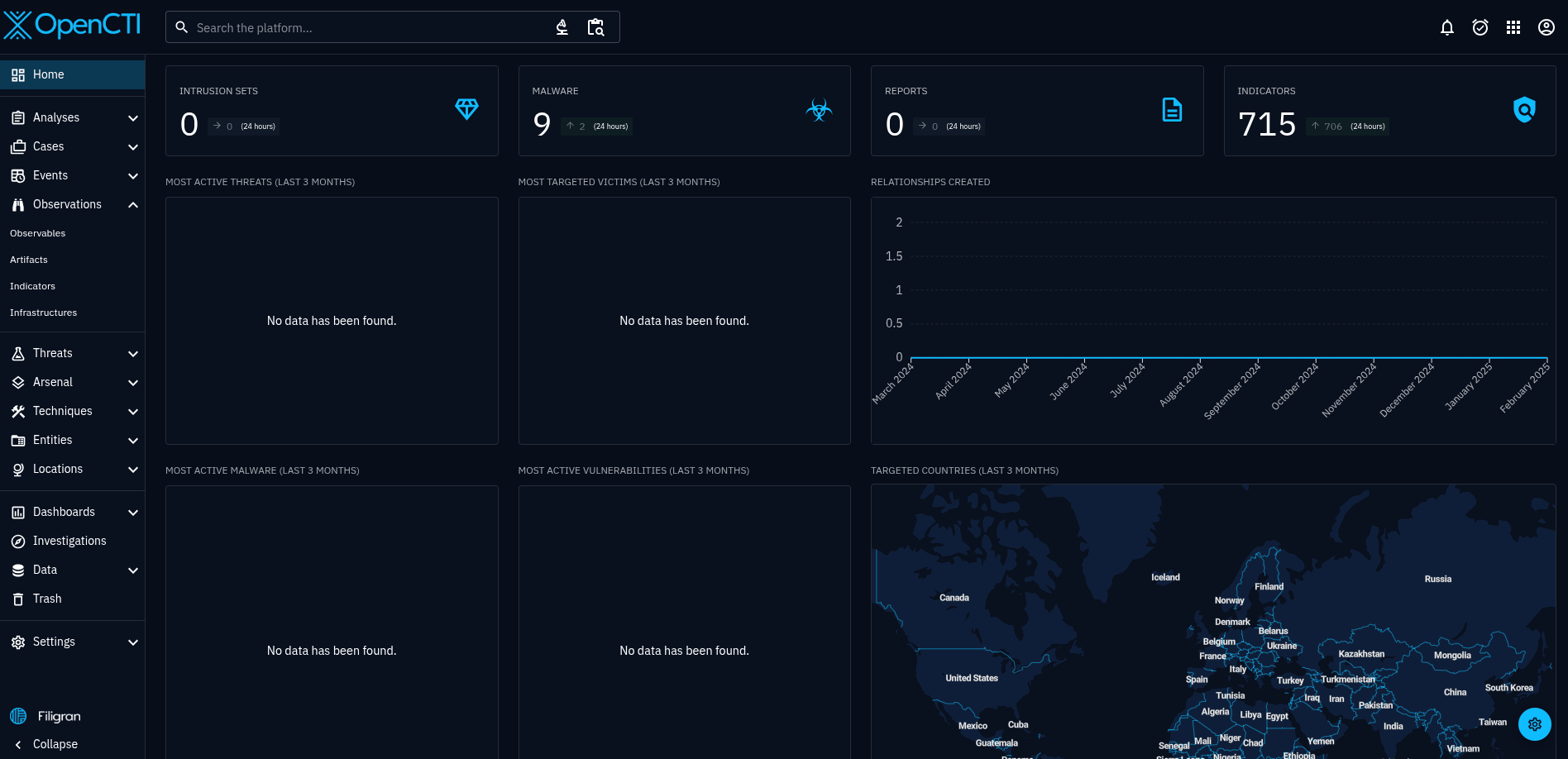Expand the Data menu chevron

133,570
